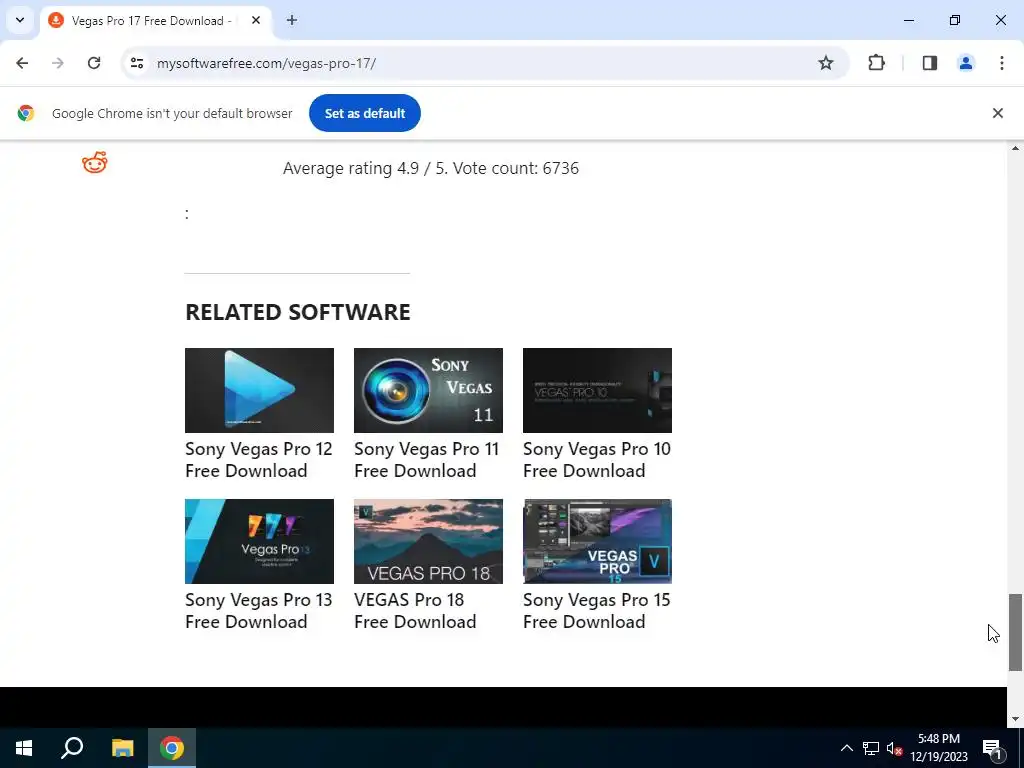Click the Set as default button
The image size is (1024, 768).
tap(365, 113)
